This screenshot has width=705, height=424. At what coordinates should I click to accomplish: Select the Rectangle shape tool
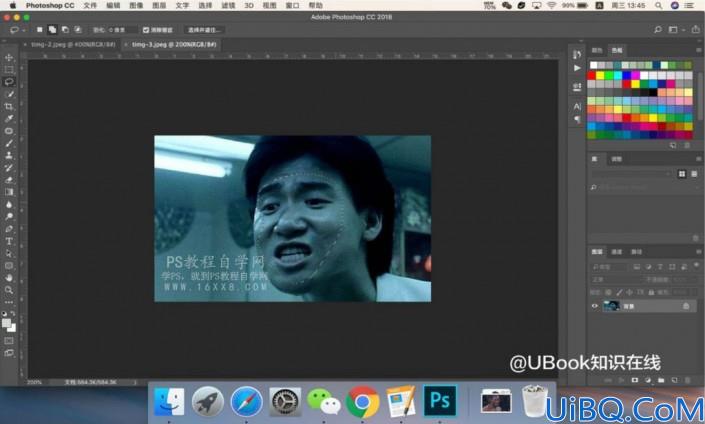tap(9, 265)
